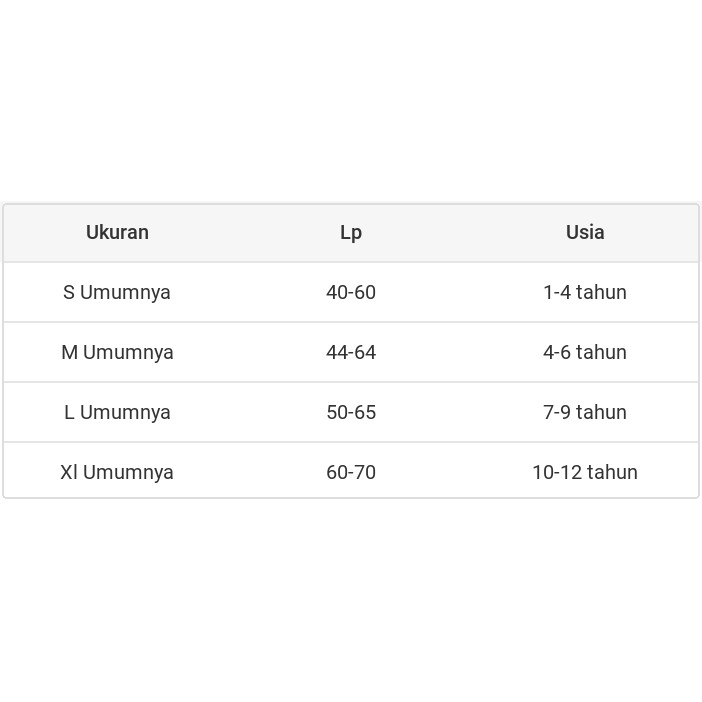The width and height of the screenshot is (702, 702).
Task: Click the M Umumnya size cell
Action: click(x=117, y=352)
